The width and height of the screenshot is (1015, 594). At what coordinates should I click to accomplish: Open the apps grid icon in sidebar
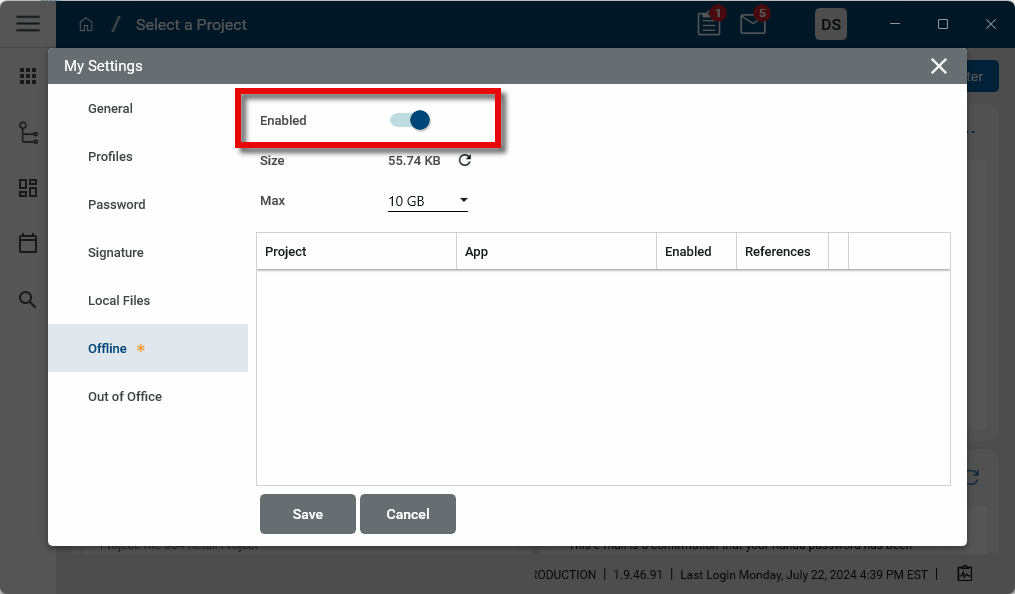(28, 77)
